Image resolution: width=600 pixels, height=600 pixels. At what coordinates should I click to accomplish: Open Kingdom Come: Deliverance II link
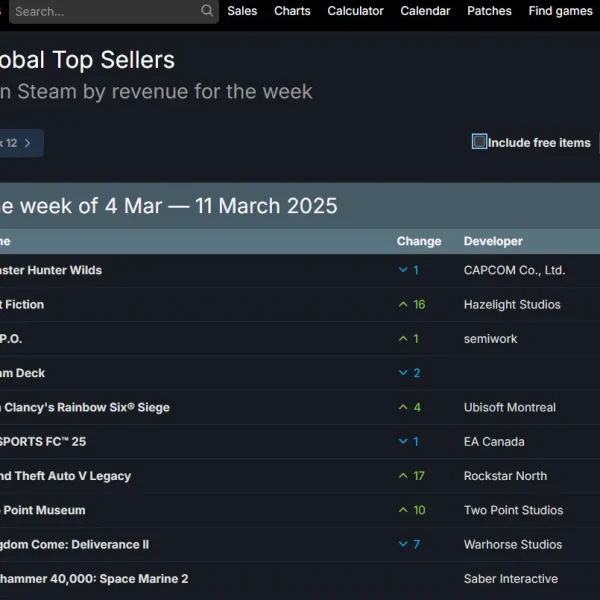coord(74,545)
